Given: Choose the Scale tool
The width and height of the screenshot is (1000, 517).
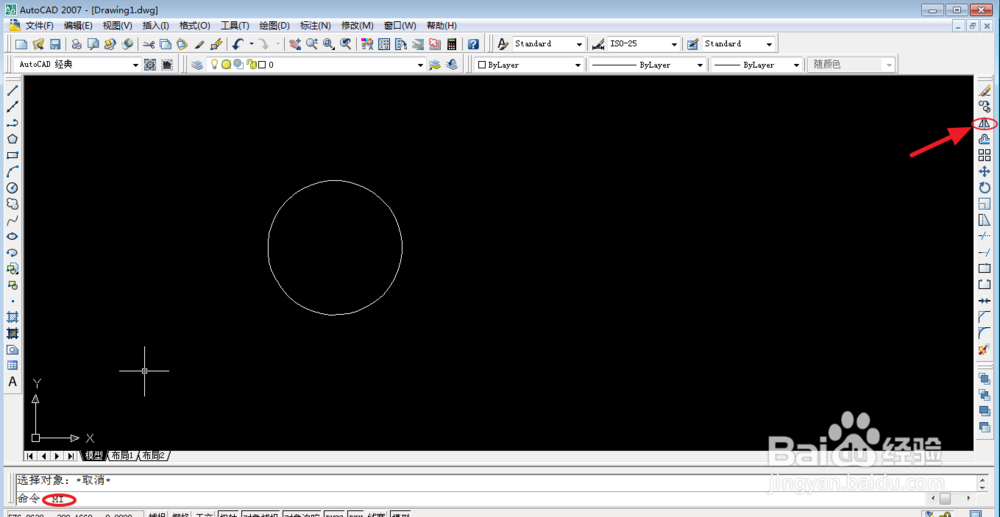Looking at the screenshot, I should (x=985, y=204).
